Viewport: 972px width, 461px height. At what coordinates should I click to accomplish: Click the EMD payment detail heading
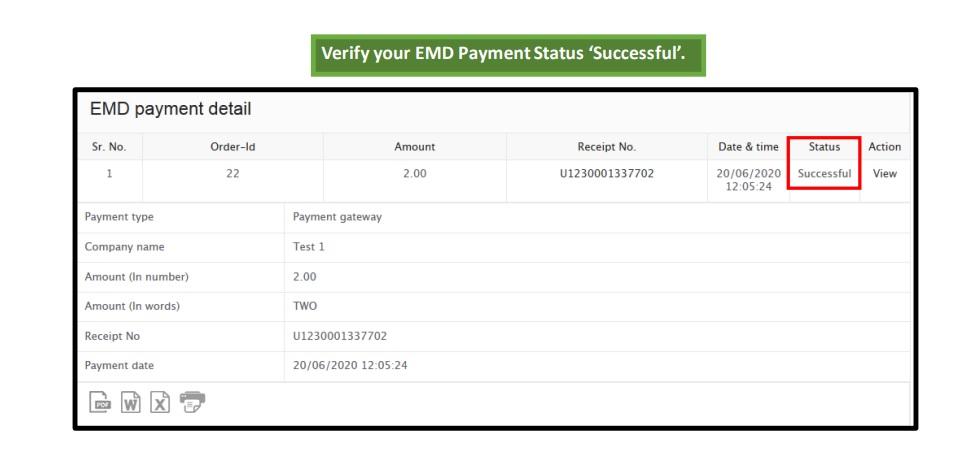click(170, 110)
